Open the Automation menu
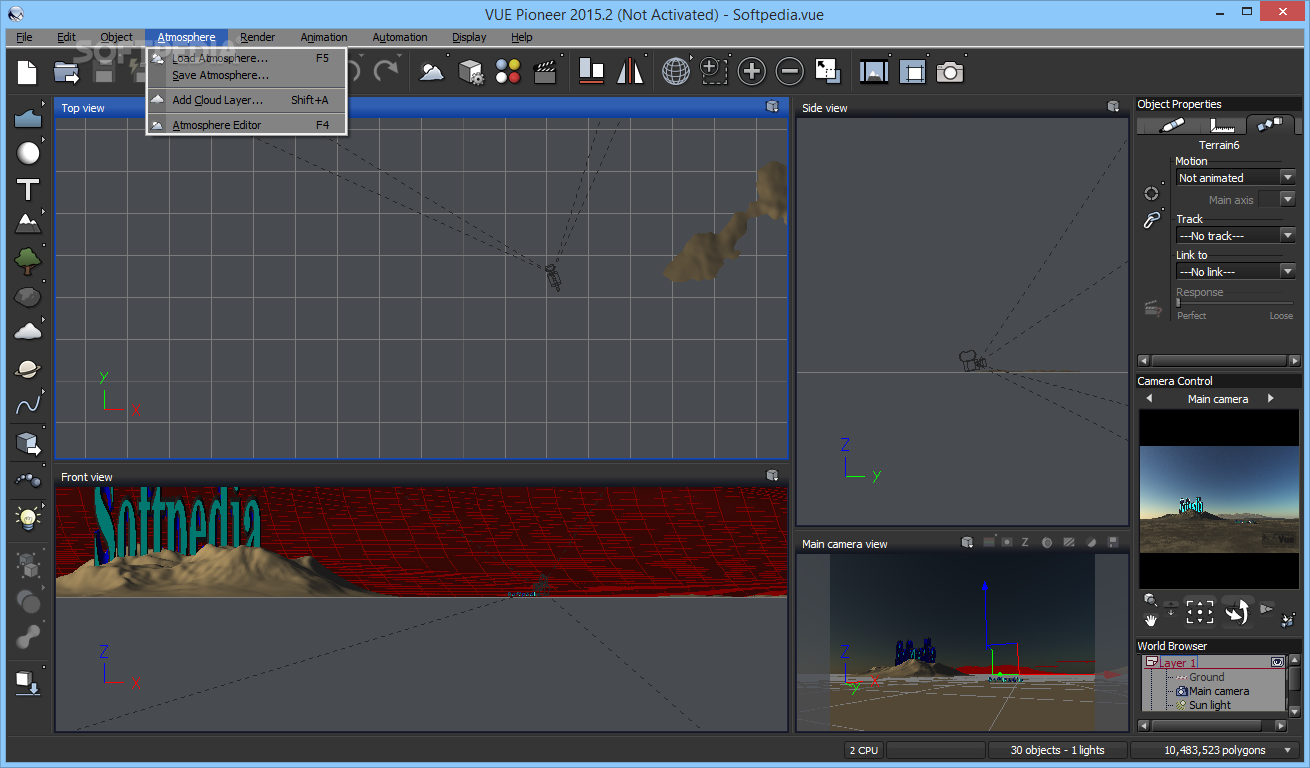1310x768 pixels. (x=400, y=37)
